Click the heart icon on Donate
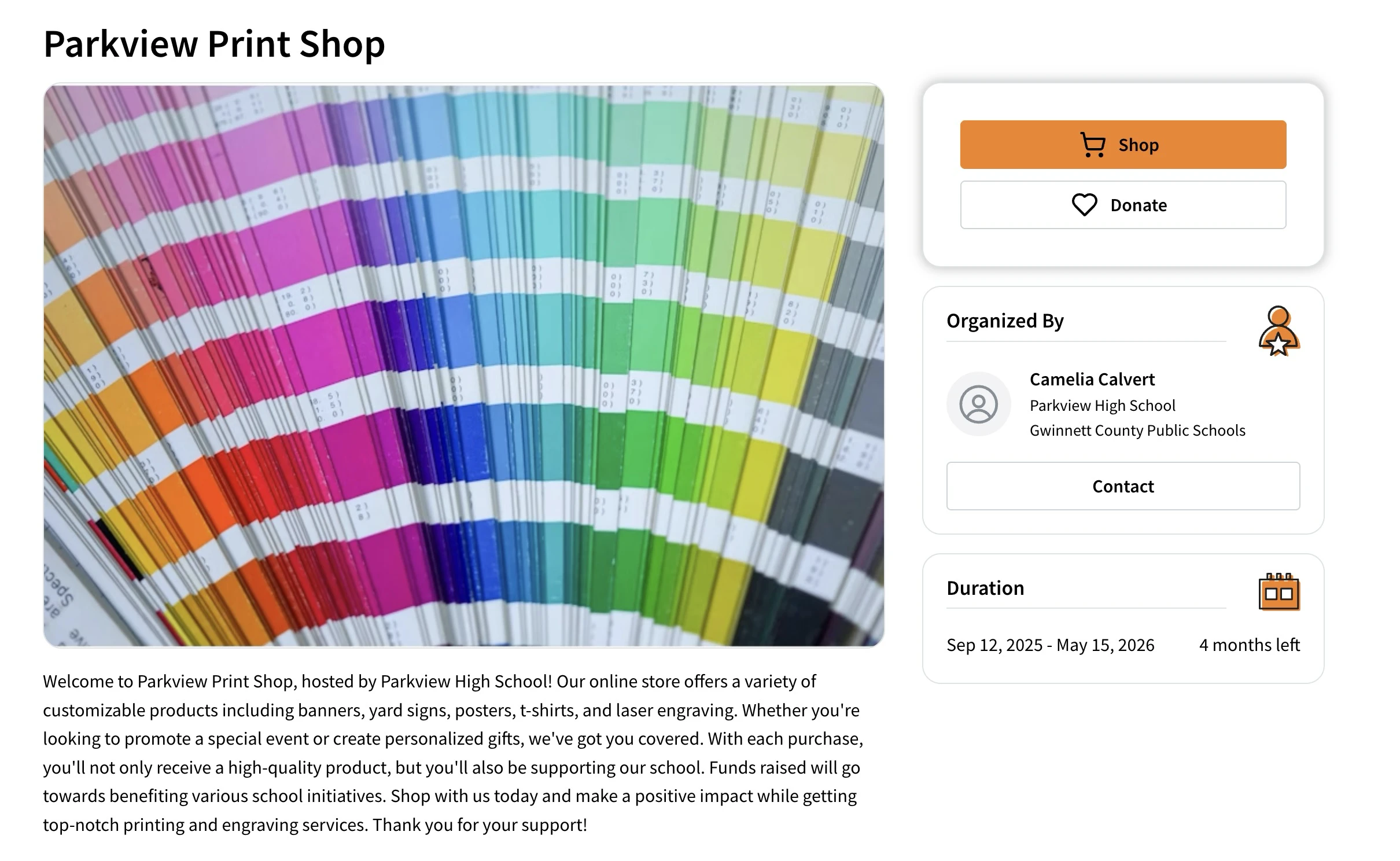1400x861 pixels. click(1084, 205)
